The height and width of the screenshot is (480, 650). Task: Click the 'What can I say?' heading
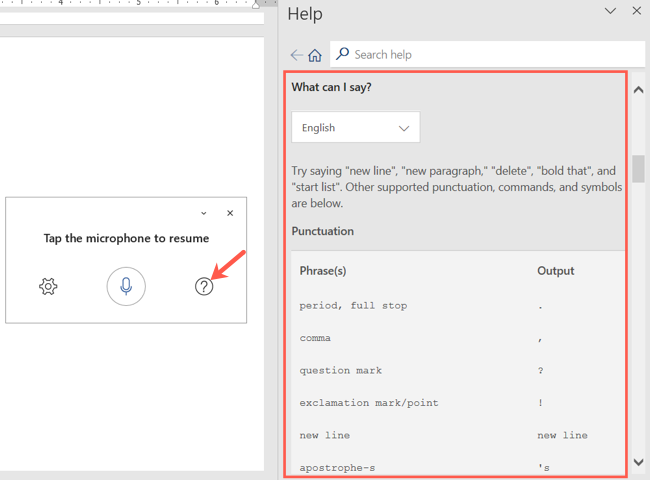coord(331,87)
